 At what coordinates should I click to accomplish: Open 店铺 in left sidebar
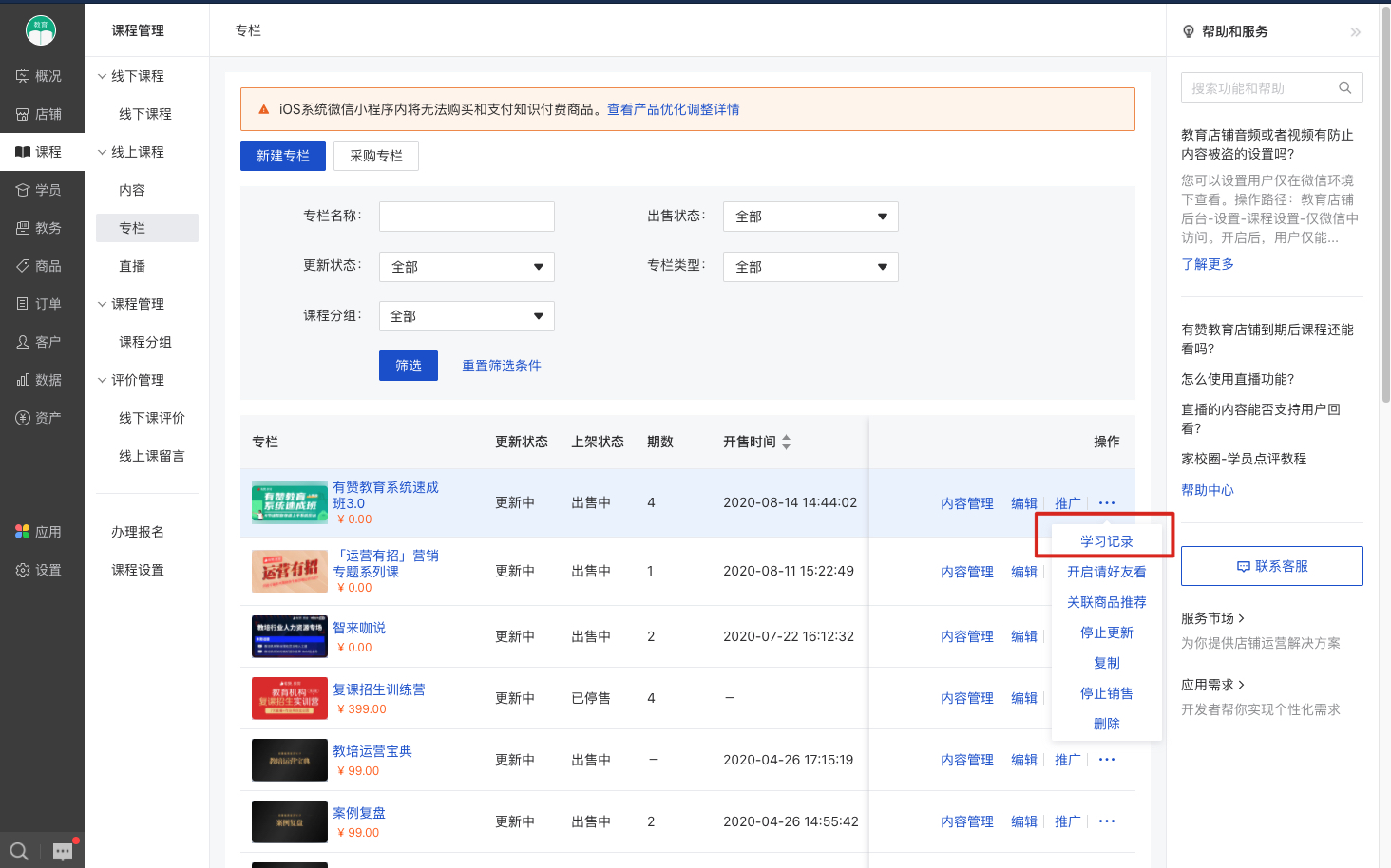coord(39,114)
